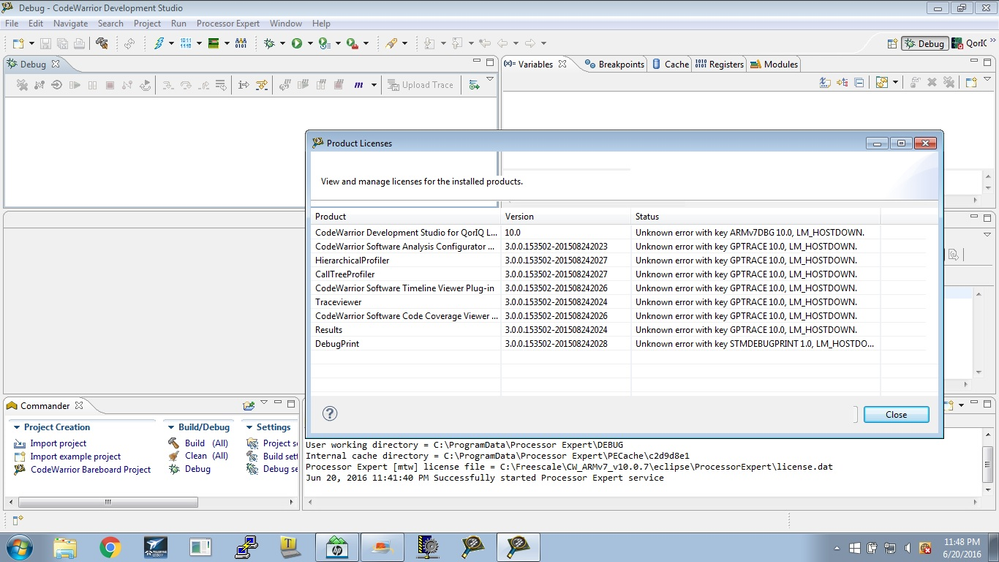
Task: Open Debug view menu triangle
Action: [490, 79]
